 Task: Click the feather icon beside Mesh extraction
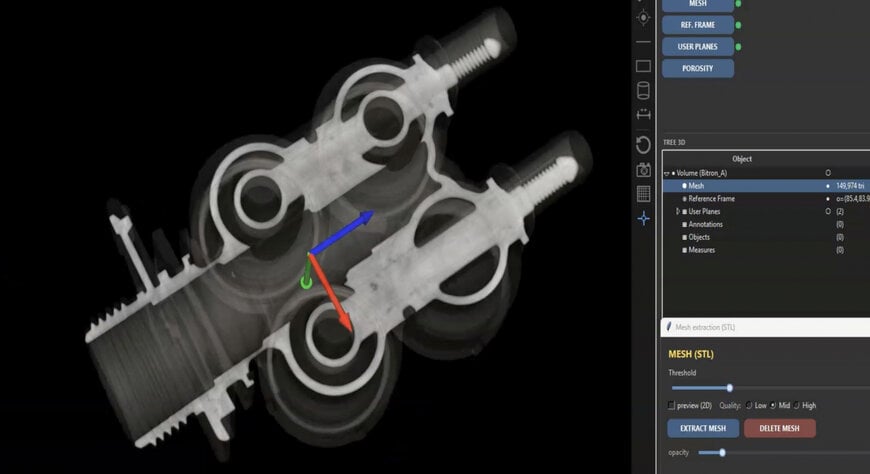669,327
